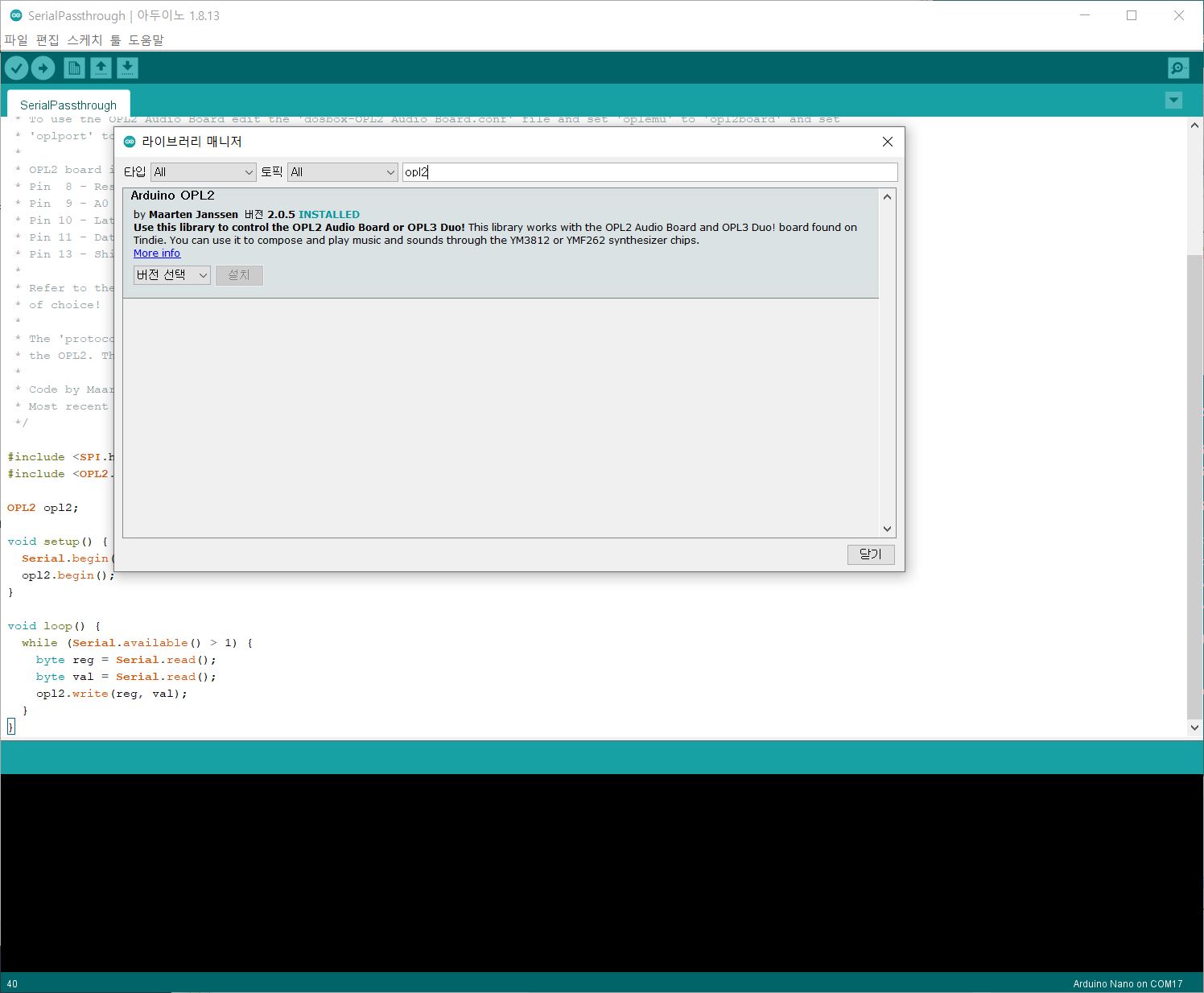Click the library list scroll up arrow
The height and width of the screenshot is (993, 1204).
click(887, 196)
